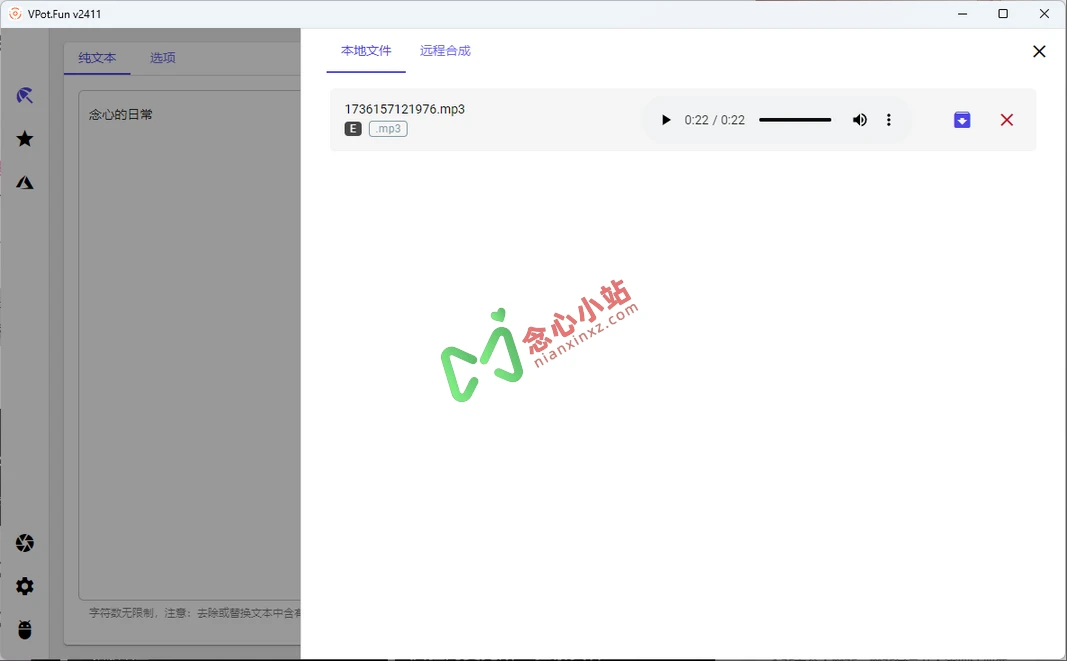Switch to the 本地文件 tab
The image size is (1067, 661).
365,50
